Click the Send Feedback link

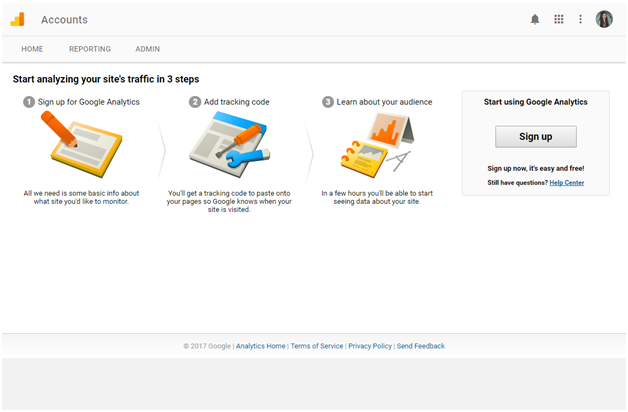coord(421,346)
